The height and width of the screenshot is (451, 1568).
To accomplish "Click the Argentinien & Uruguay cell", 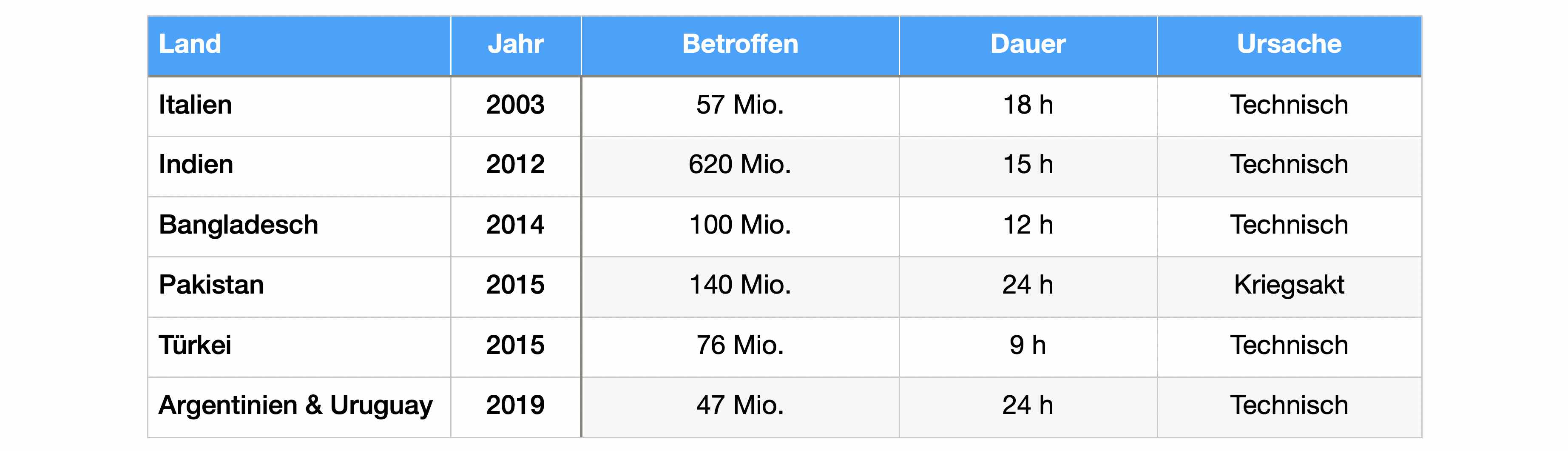I will click(x=299, y=406).
